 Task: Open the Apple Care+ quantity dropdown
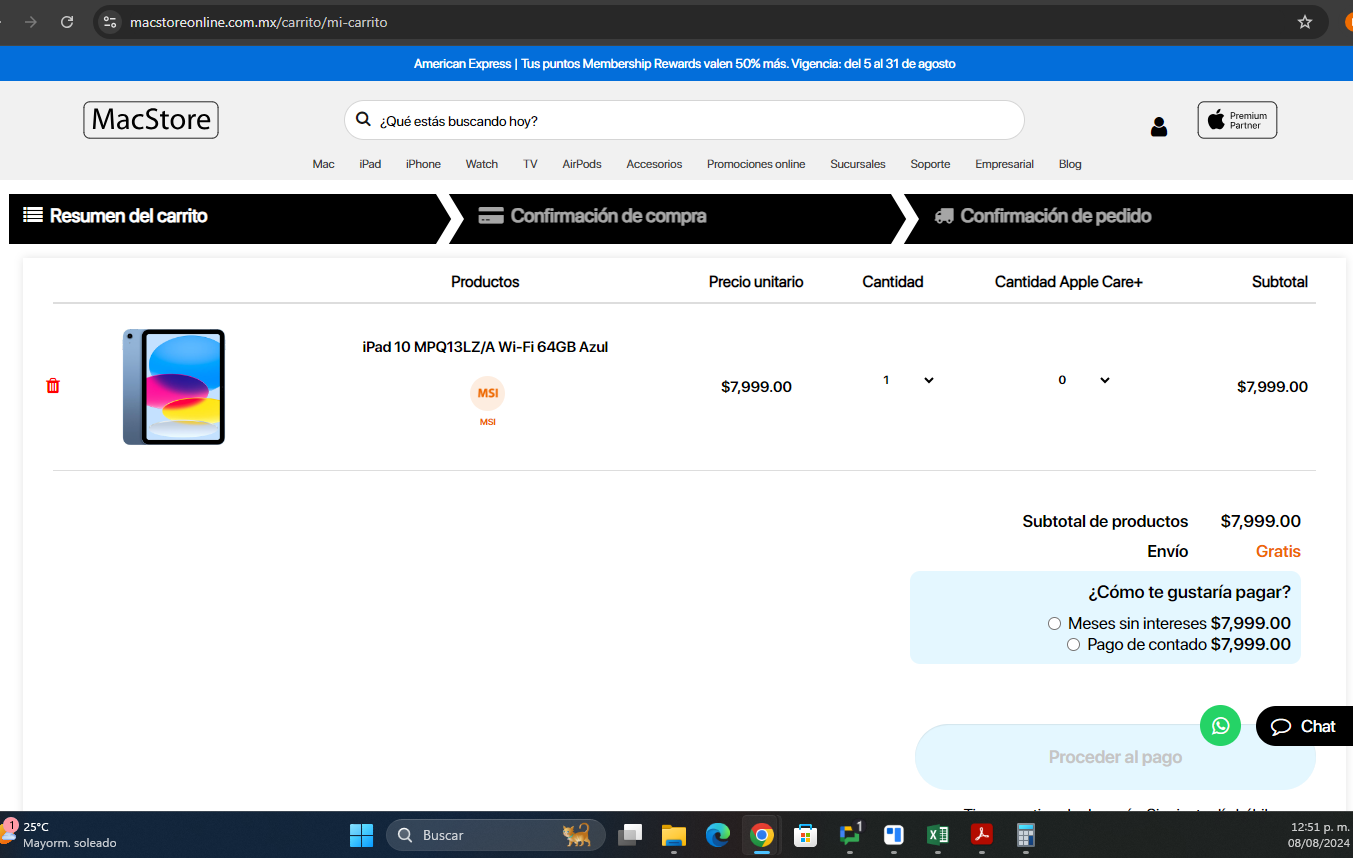[1084, 380]
